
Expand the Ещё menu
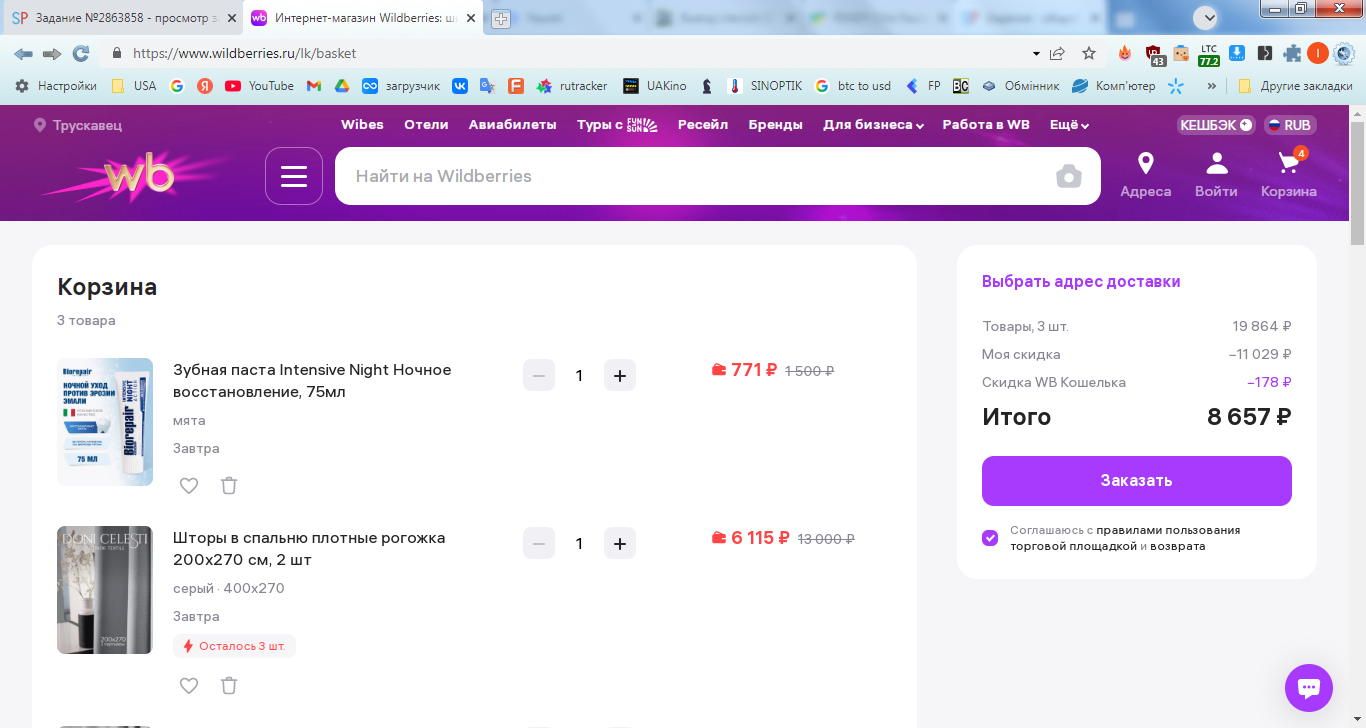1069,125
